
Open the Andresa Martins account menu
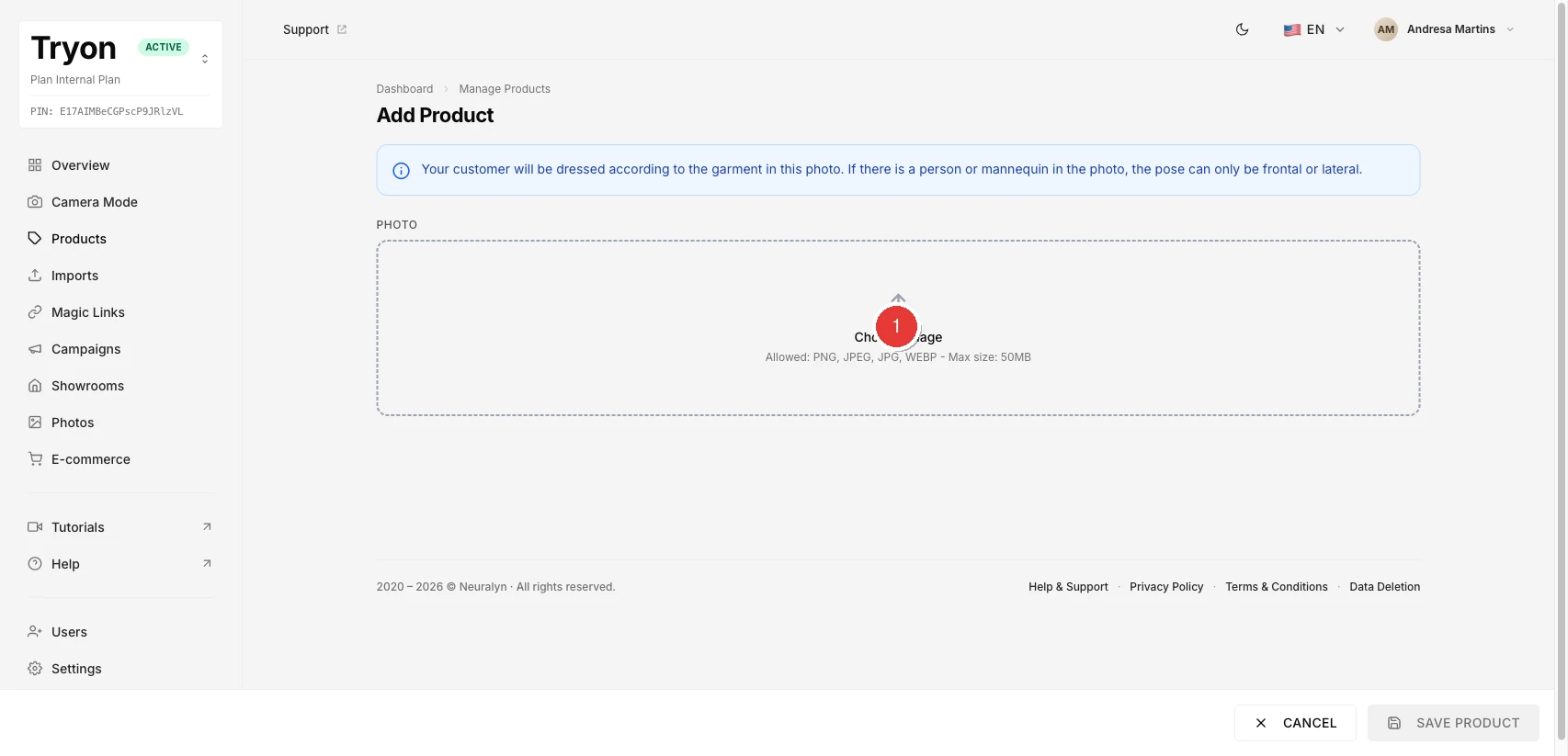point(1444,29)
